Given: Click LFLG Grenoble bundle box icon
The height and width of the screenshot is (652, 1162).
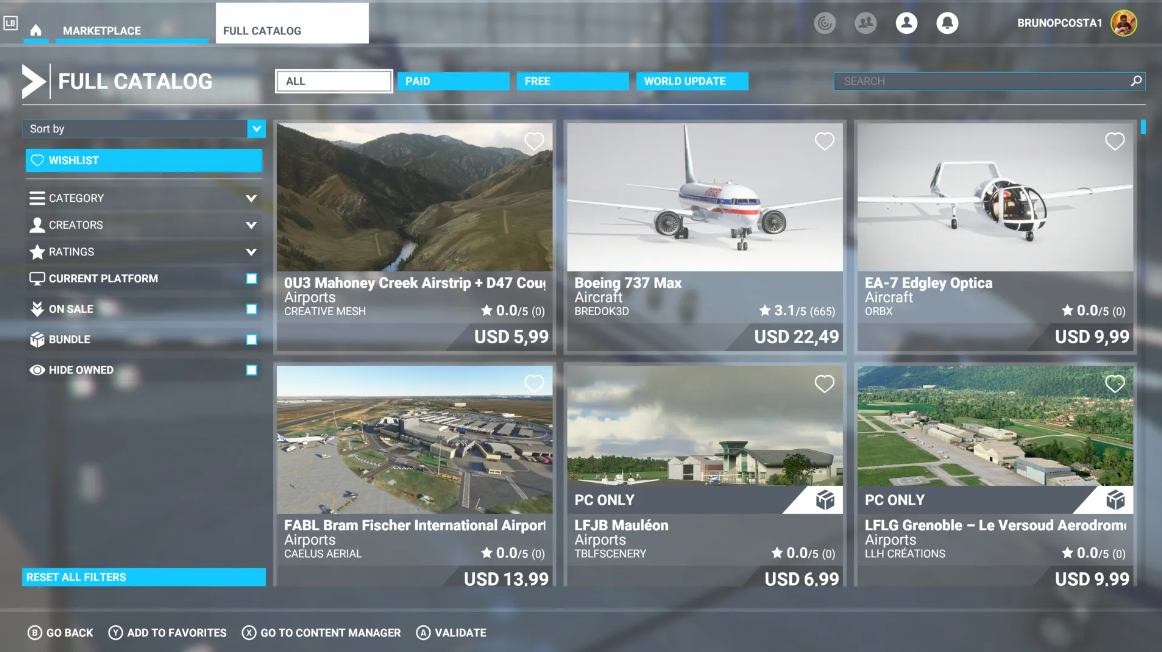Looking at the screenshot, I should pyautogui.click(x=1115, y=501).
